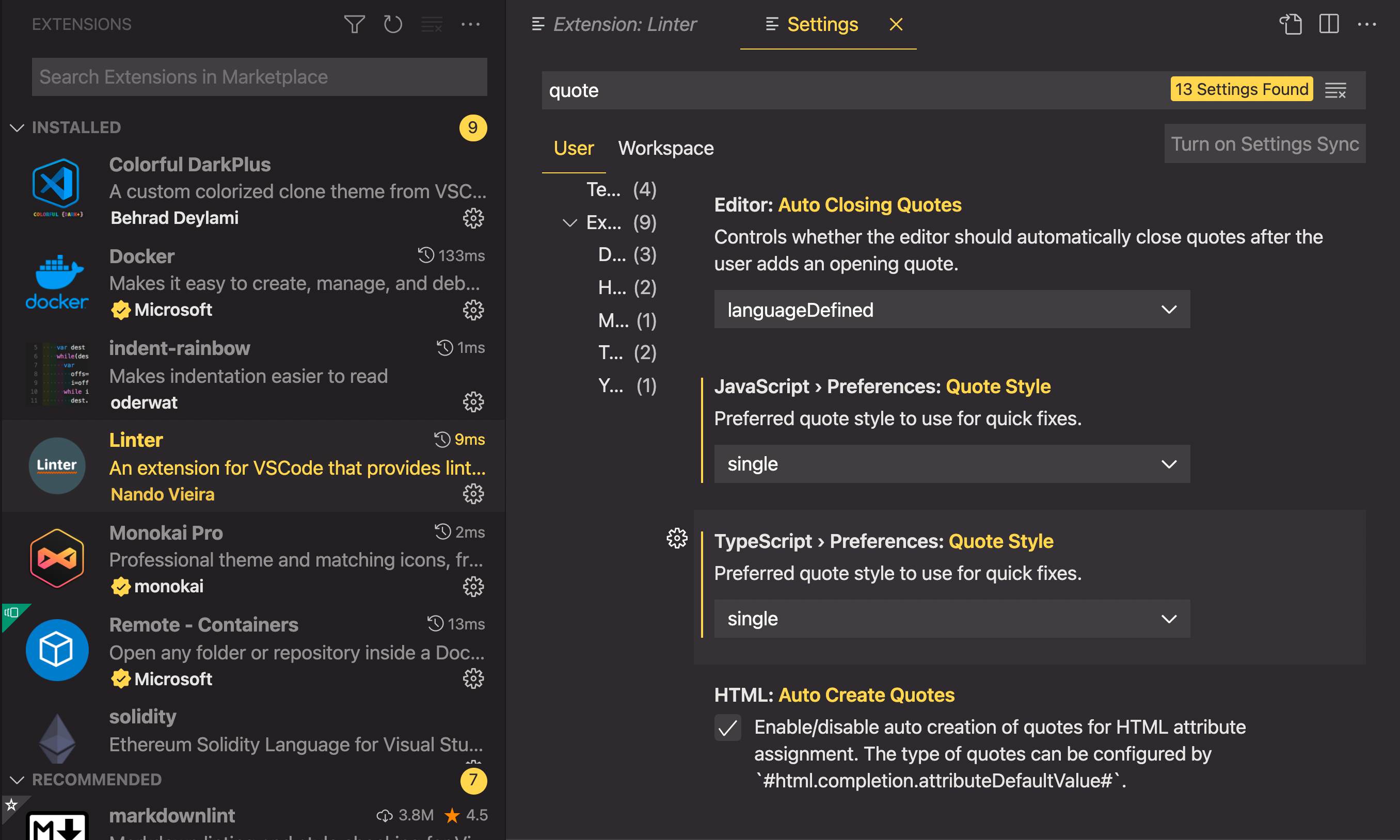Click HTML: Auto Create Quotes setting title

click(x=834, y=694)
